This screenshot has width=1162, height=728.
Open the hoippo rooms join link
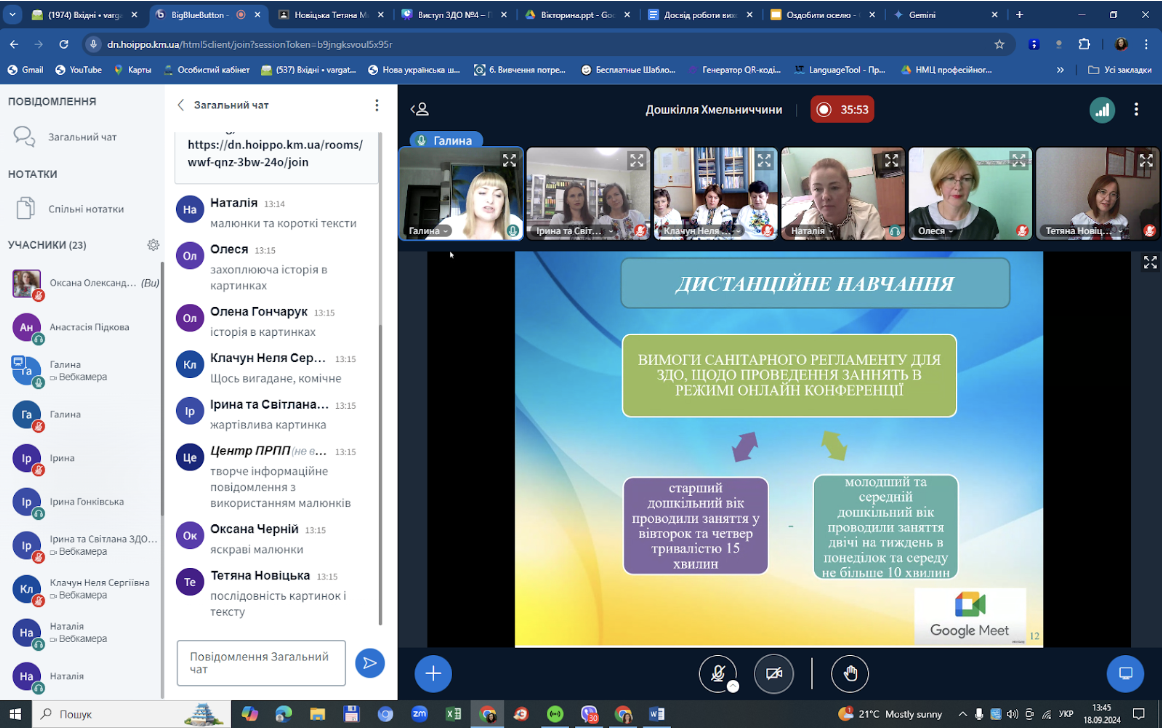coord(275,153)
